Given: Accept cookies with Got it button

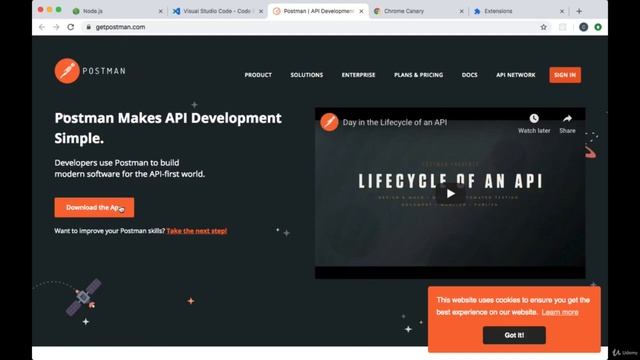Looking at the screenshot, I should pos(514,335).
